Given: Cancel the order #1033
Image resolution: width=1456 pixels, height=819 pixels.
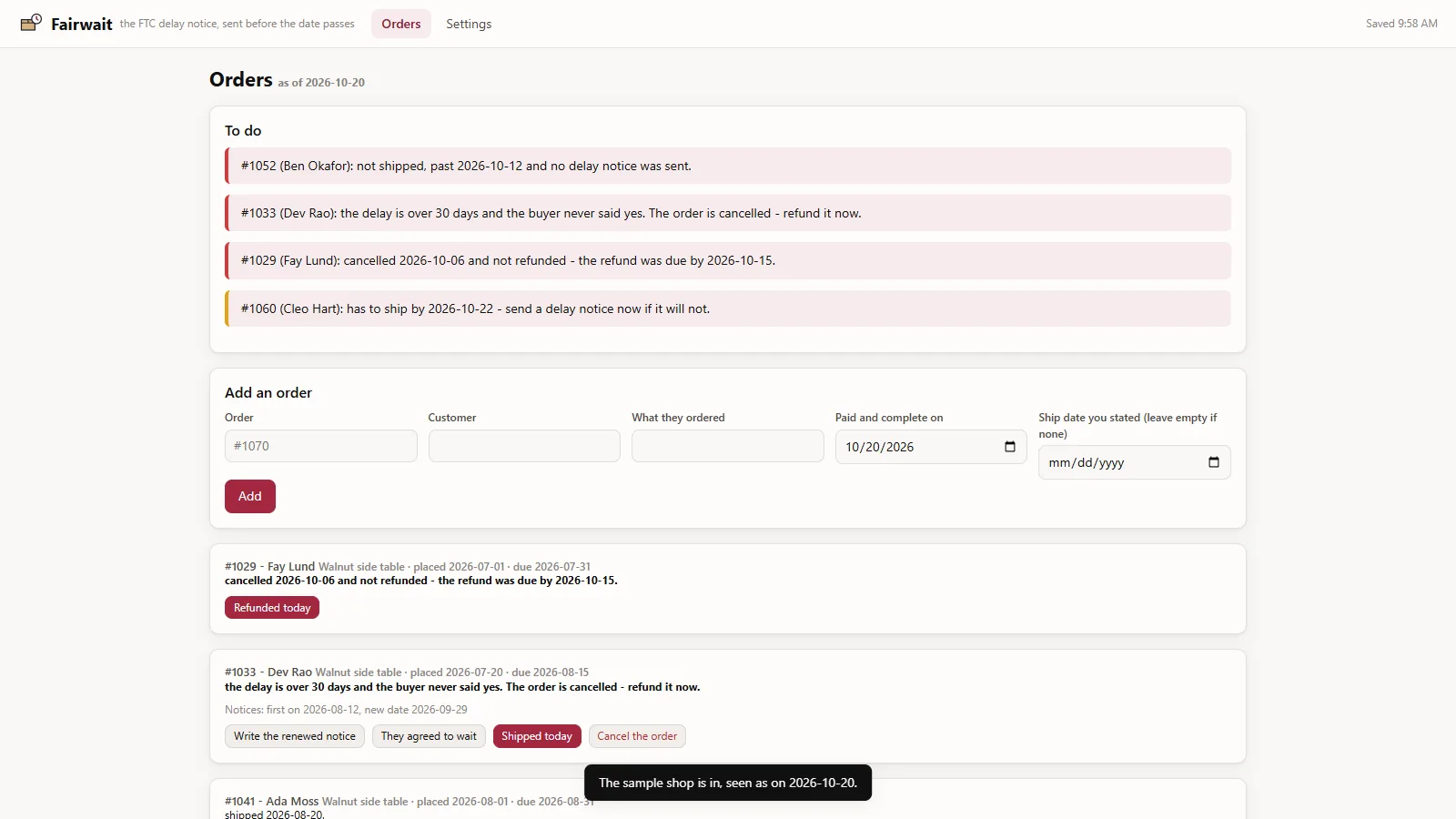Looking at the screenshot, I should coord(637,736).
